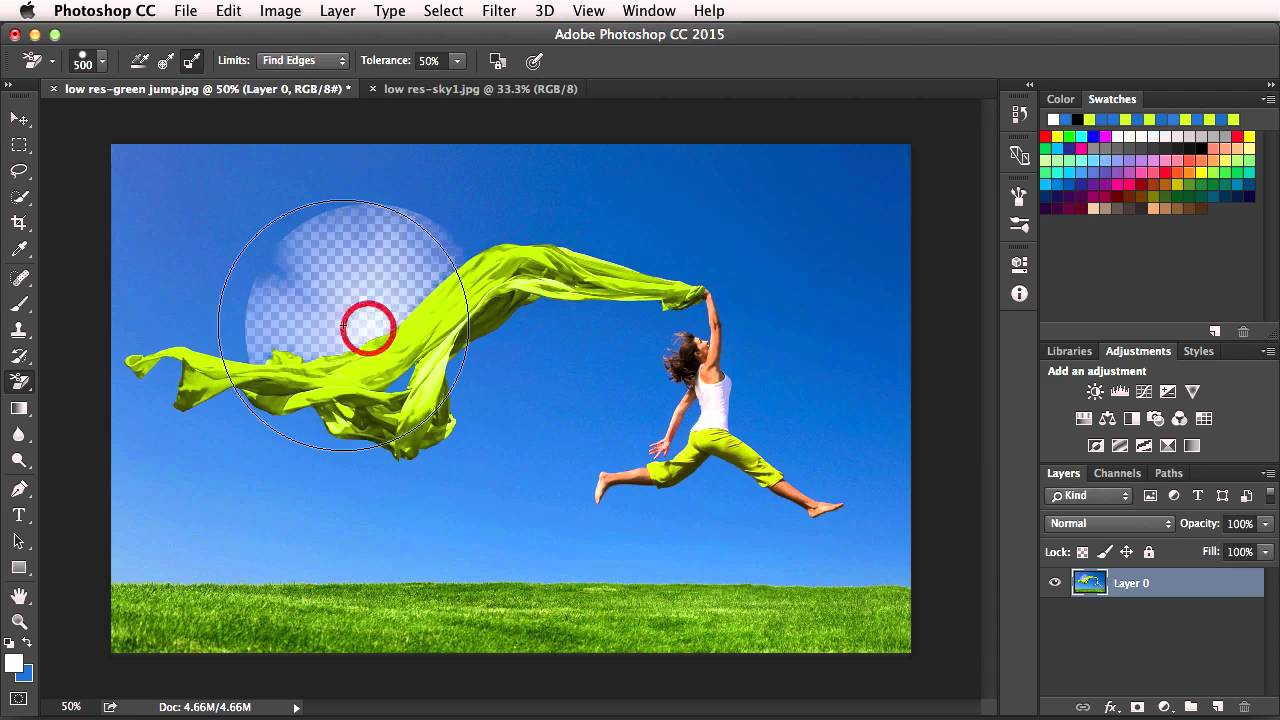
Task: Open the status bar info arrow
Action: (x=296, y=707)
